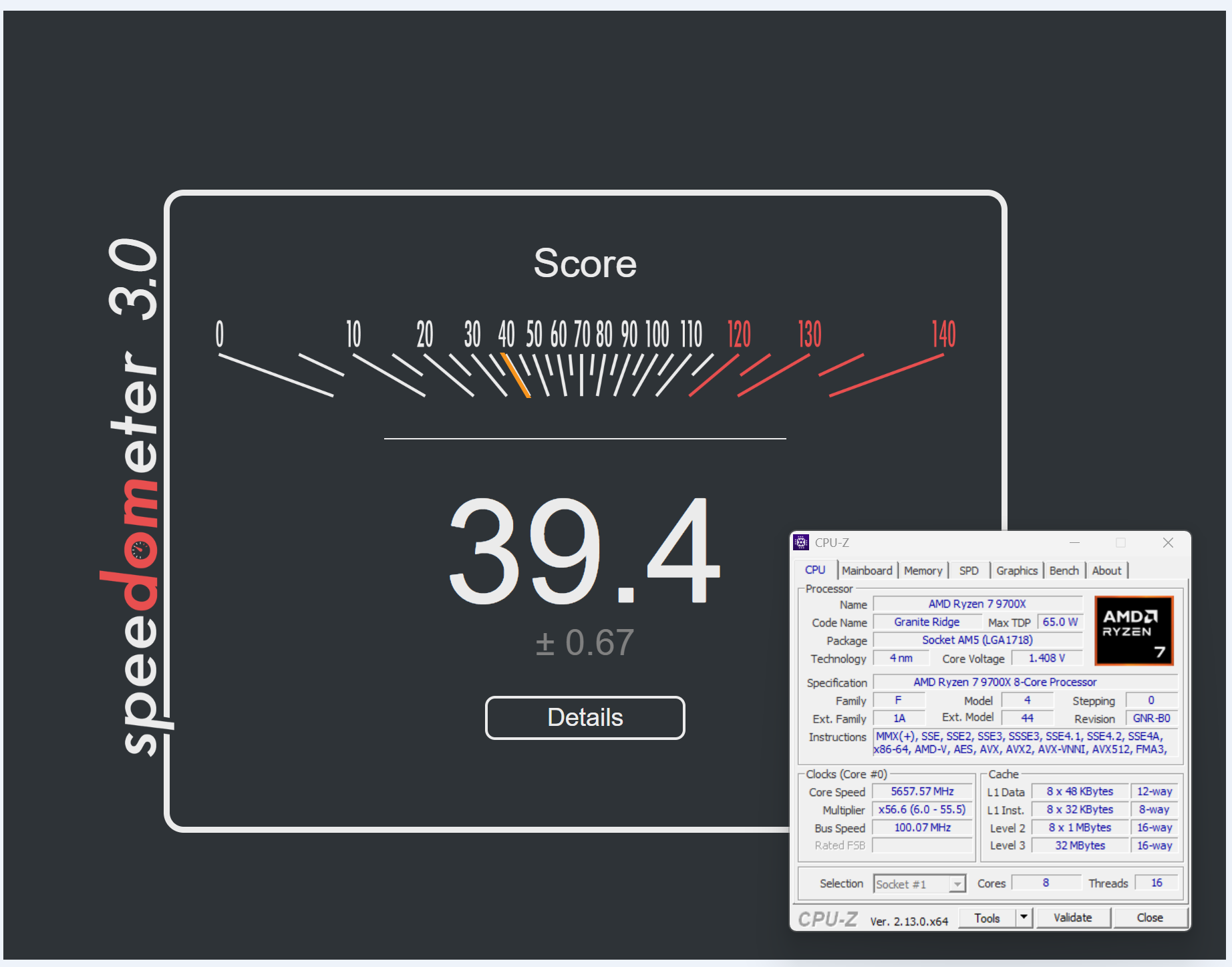Switch to the Memory tab
Image resolution: width=1232 pixels, height=967 pixels.
click(923, 570)
